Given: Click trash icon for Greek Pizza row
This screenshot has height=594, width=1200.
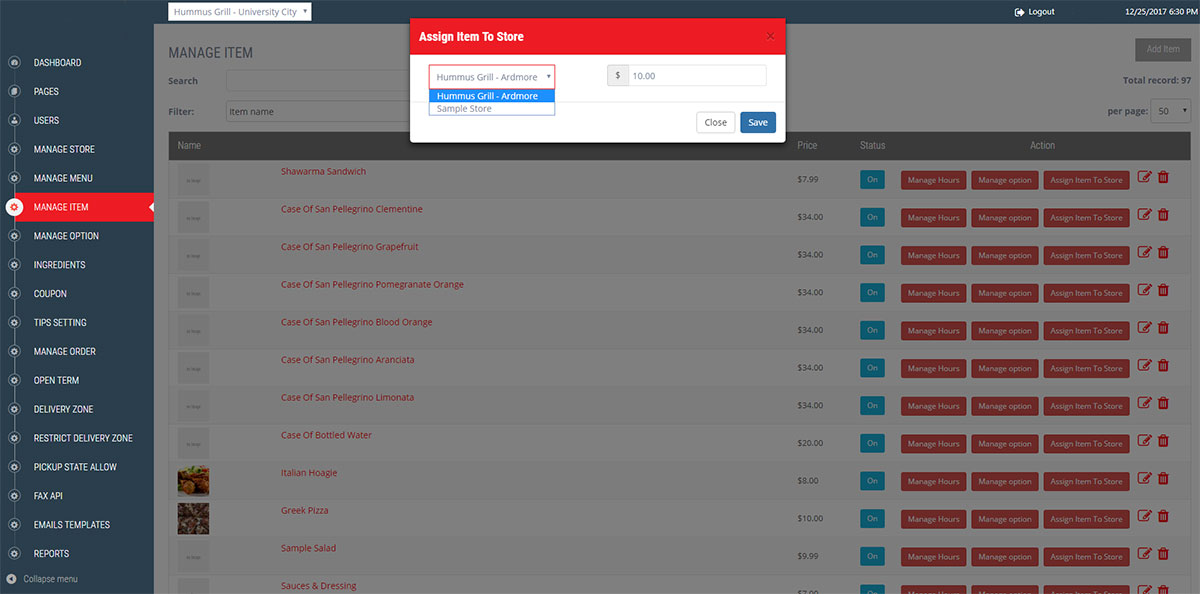Looking at the screenshot, I should point(1163,516).
